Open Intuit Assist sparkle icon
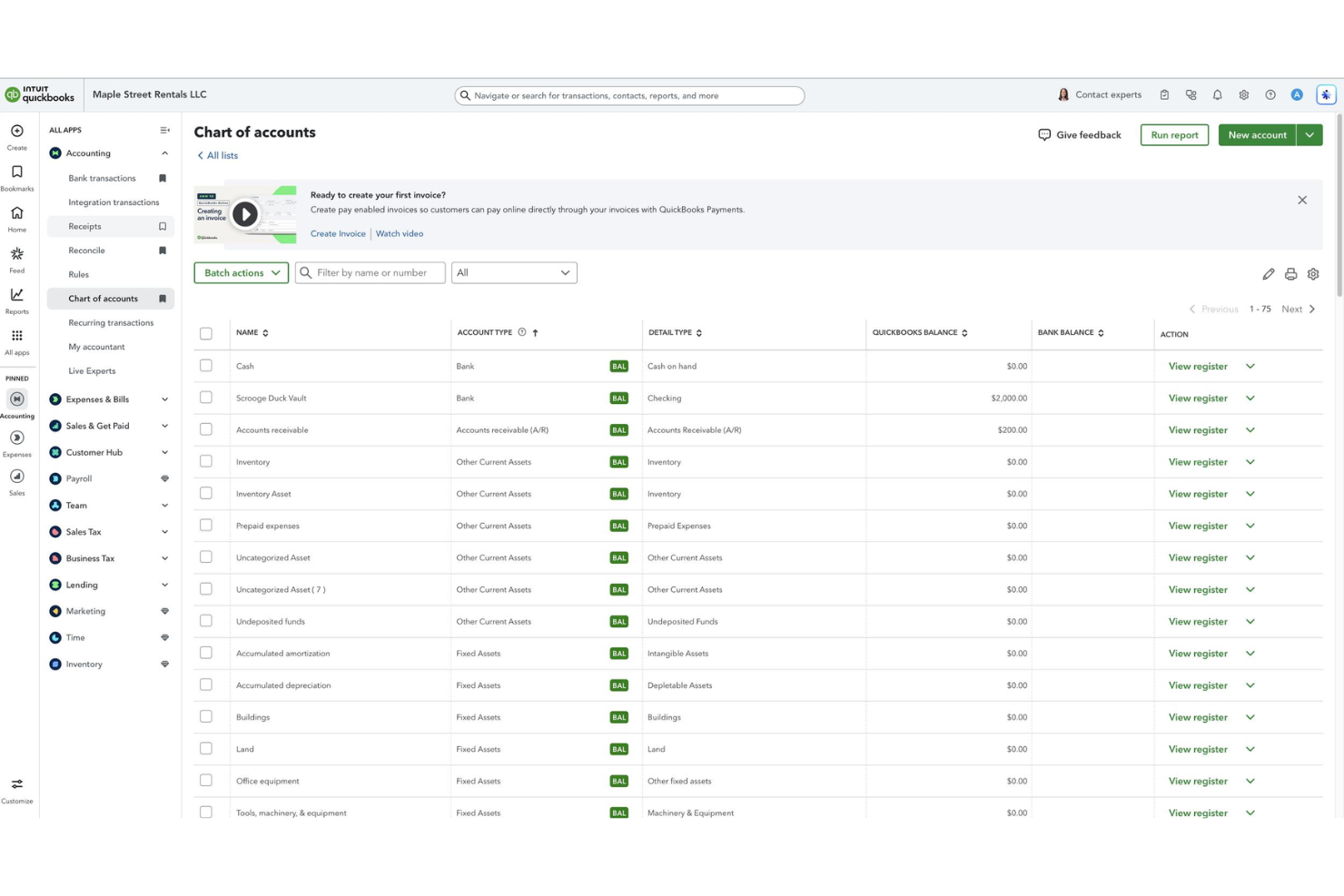Image resolution: width=1344 pixels, height=896 pixels. [1326, 94]
